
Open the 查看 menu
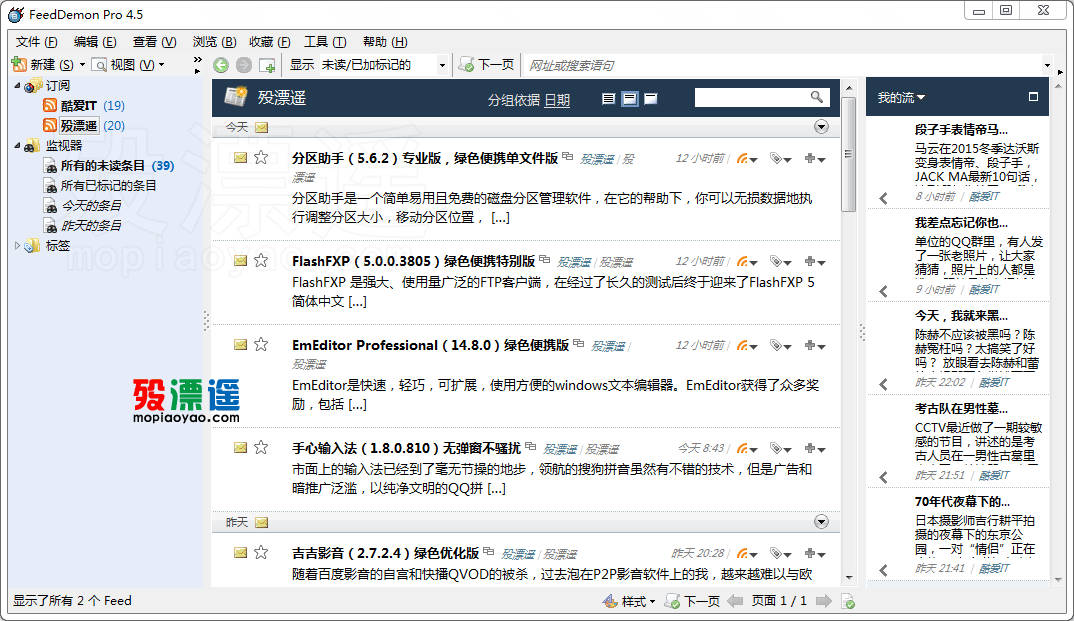(x=154, y=42)
